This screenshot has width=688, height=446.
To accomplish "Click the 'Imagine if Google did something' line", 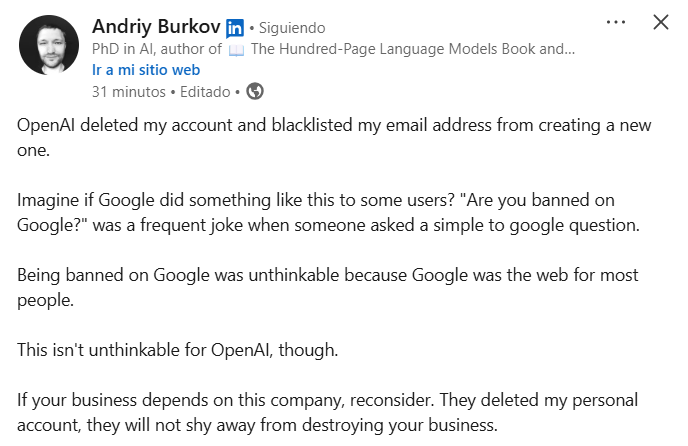I will pyautogui.click(x=316, y=200).
